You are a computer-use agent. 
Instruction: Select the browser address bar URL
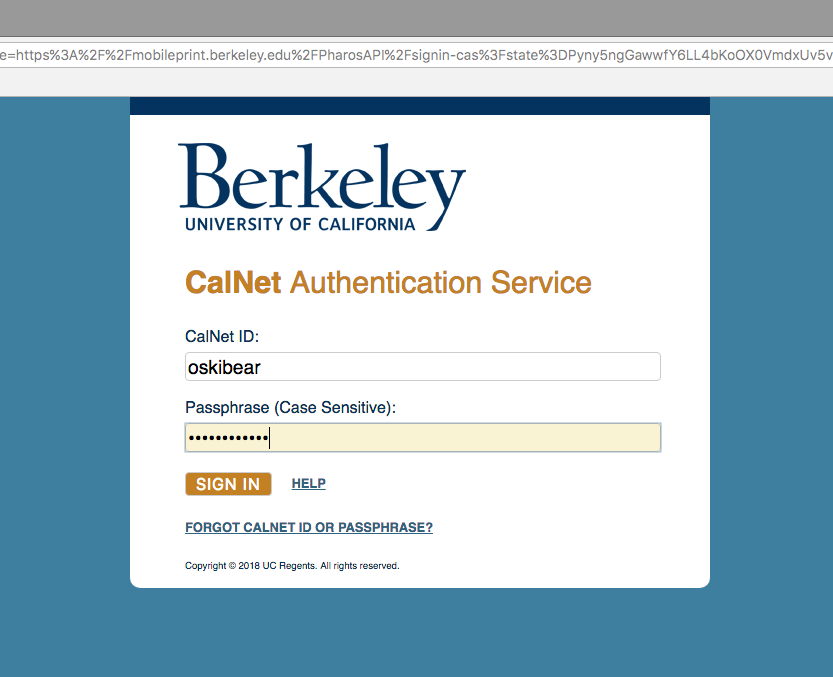tap(416, 55)
